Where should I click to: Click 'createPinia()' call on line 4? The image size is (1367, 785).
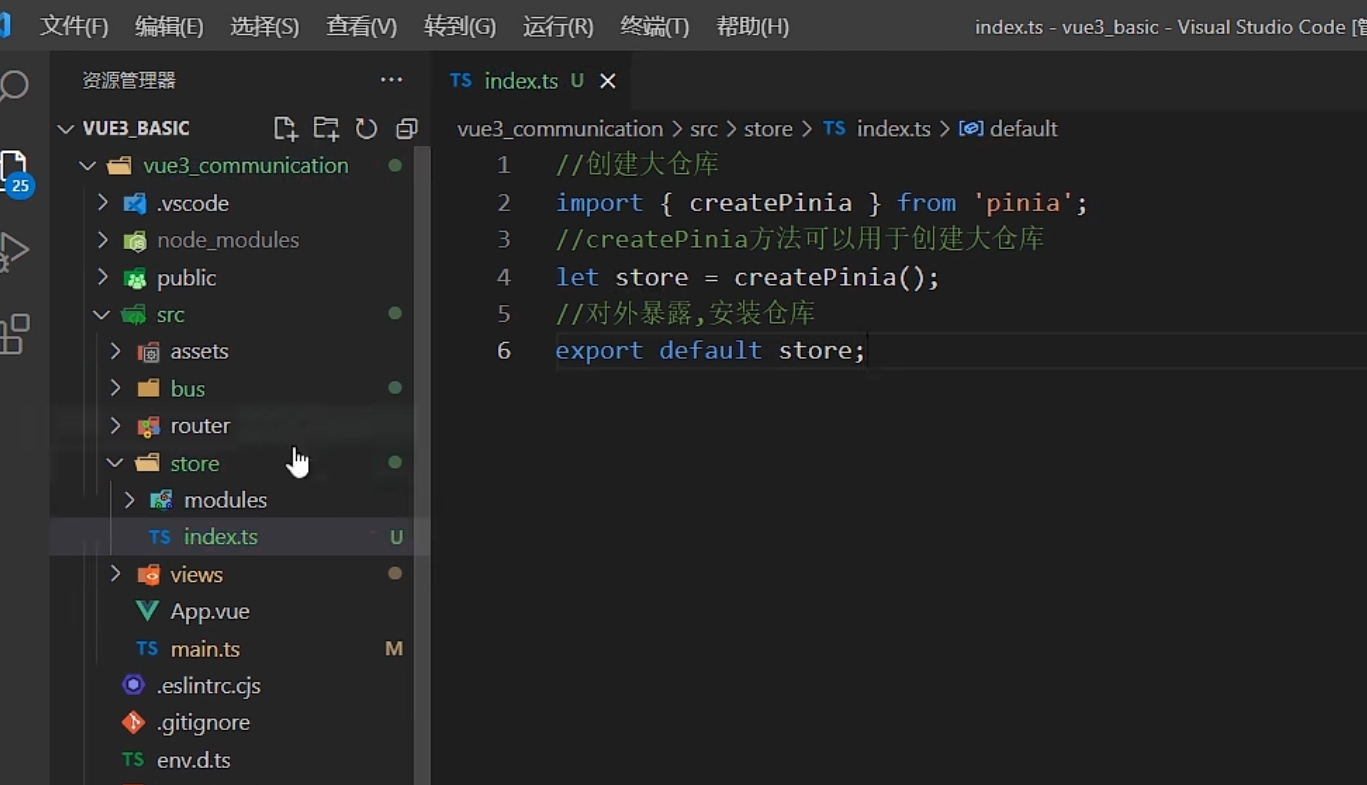coord(829,277)
